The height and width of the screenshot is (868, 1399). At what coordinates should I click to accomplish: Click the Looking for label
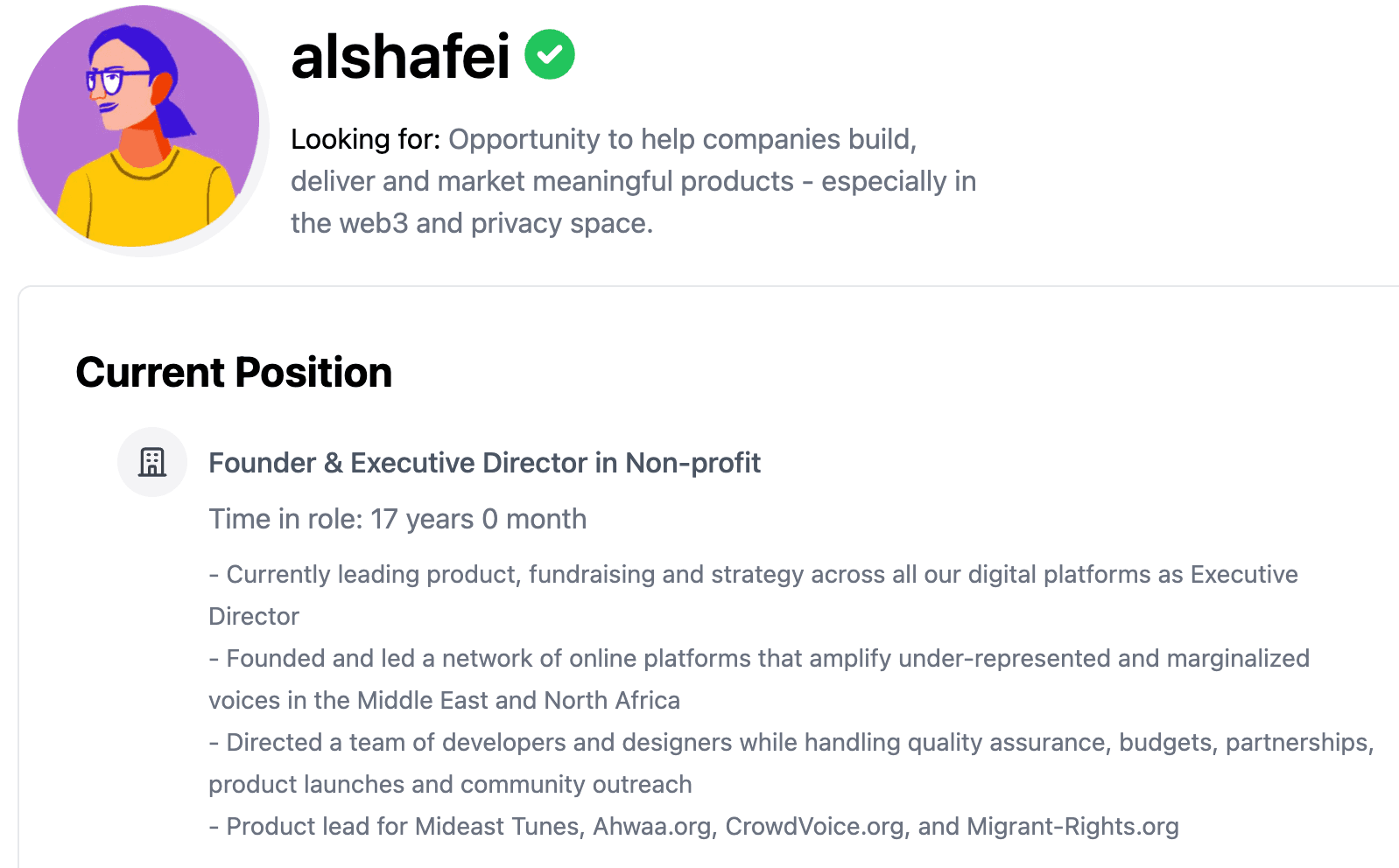[365, 139]
